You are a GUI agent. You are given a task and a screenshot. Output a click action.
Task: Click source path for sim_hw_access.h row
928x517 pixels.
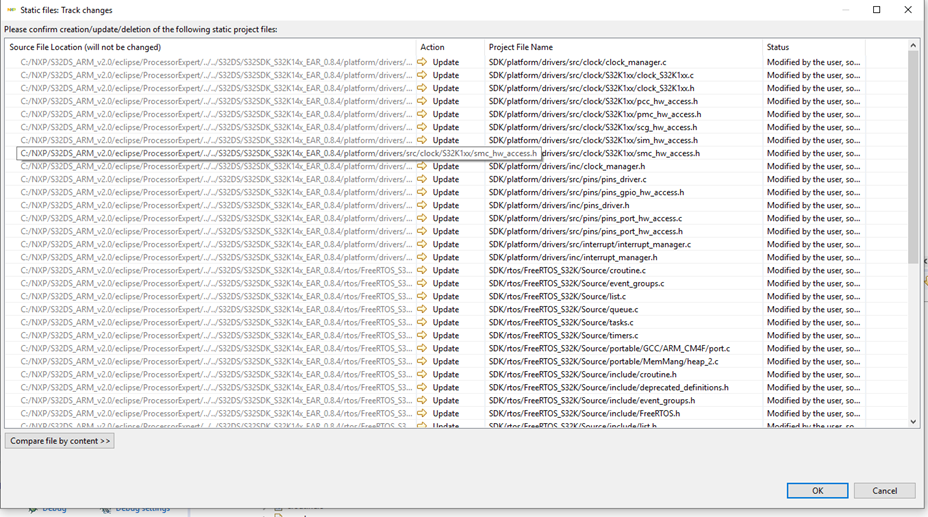[216, 140]
